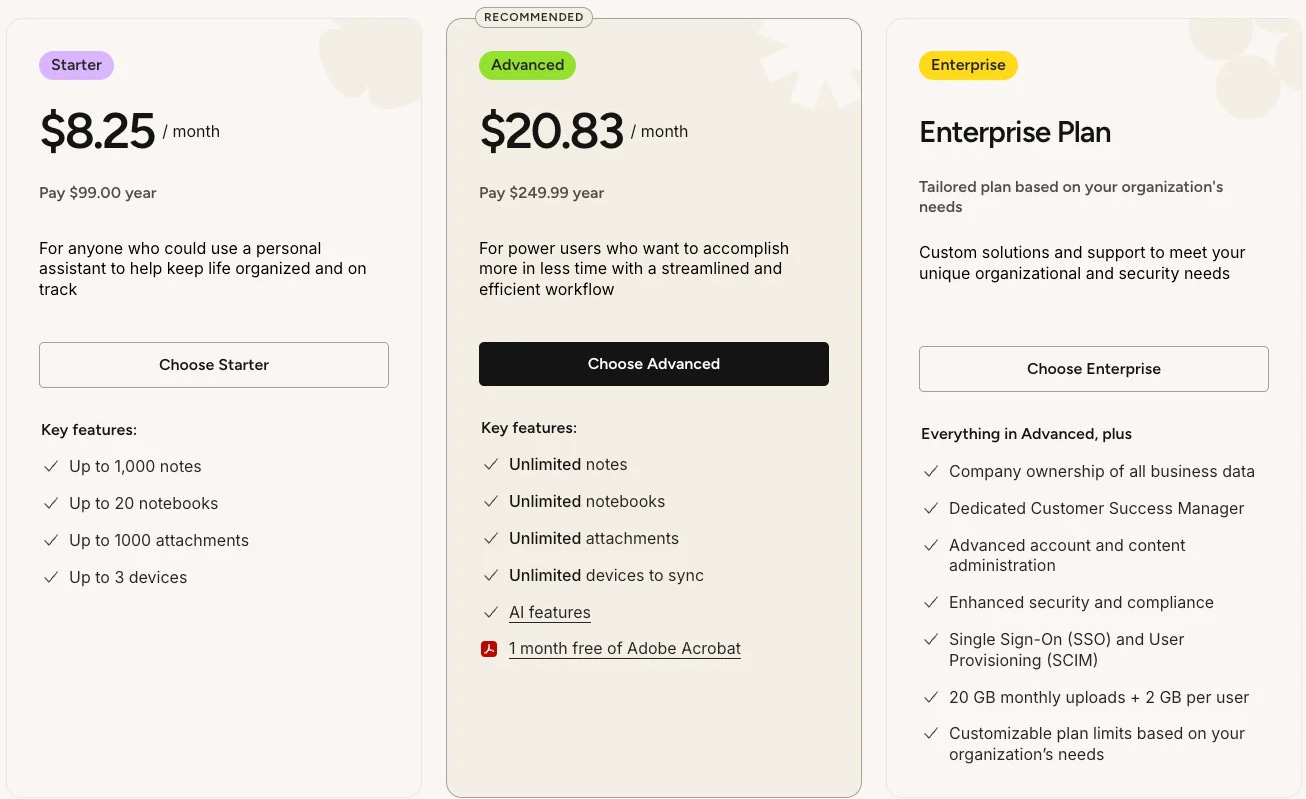Click the $8.25 Starter price

point(97,131)
